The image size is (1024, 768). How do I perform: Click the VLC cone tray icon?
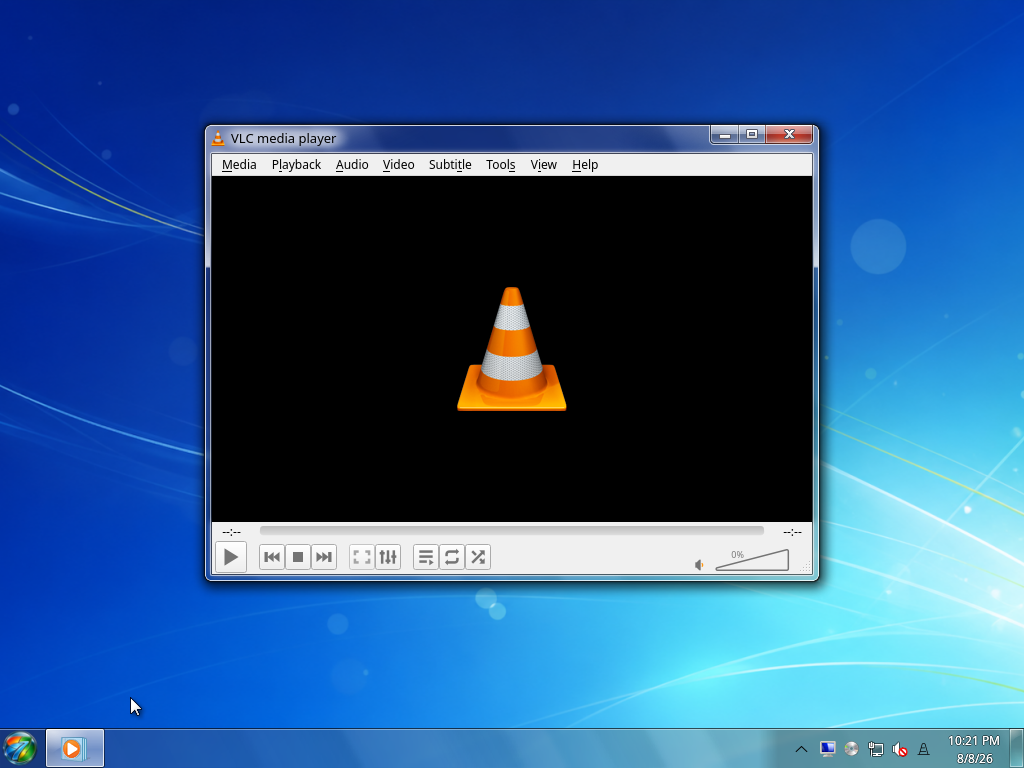point(923,749)
